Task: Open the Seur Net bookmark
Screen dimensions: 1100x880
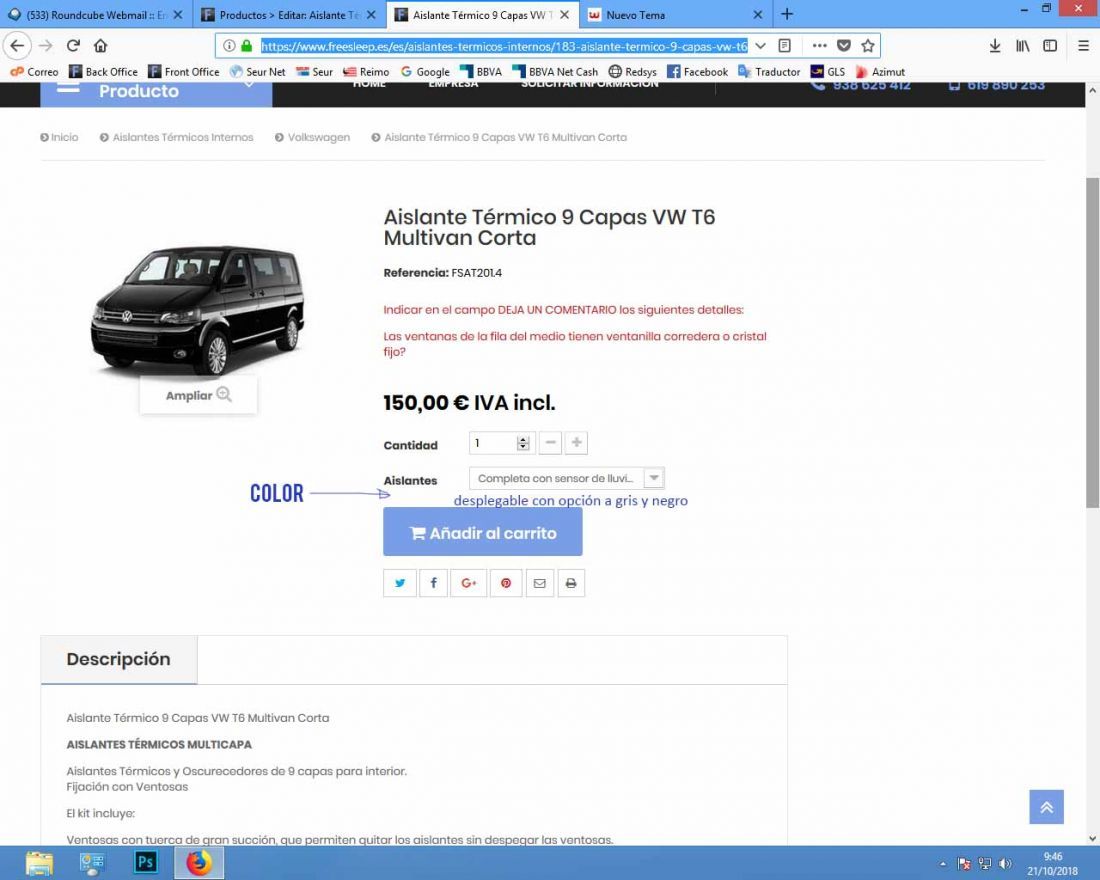Action: click(x=257, y=72)
